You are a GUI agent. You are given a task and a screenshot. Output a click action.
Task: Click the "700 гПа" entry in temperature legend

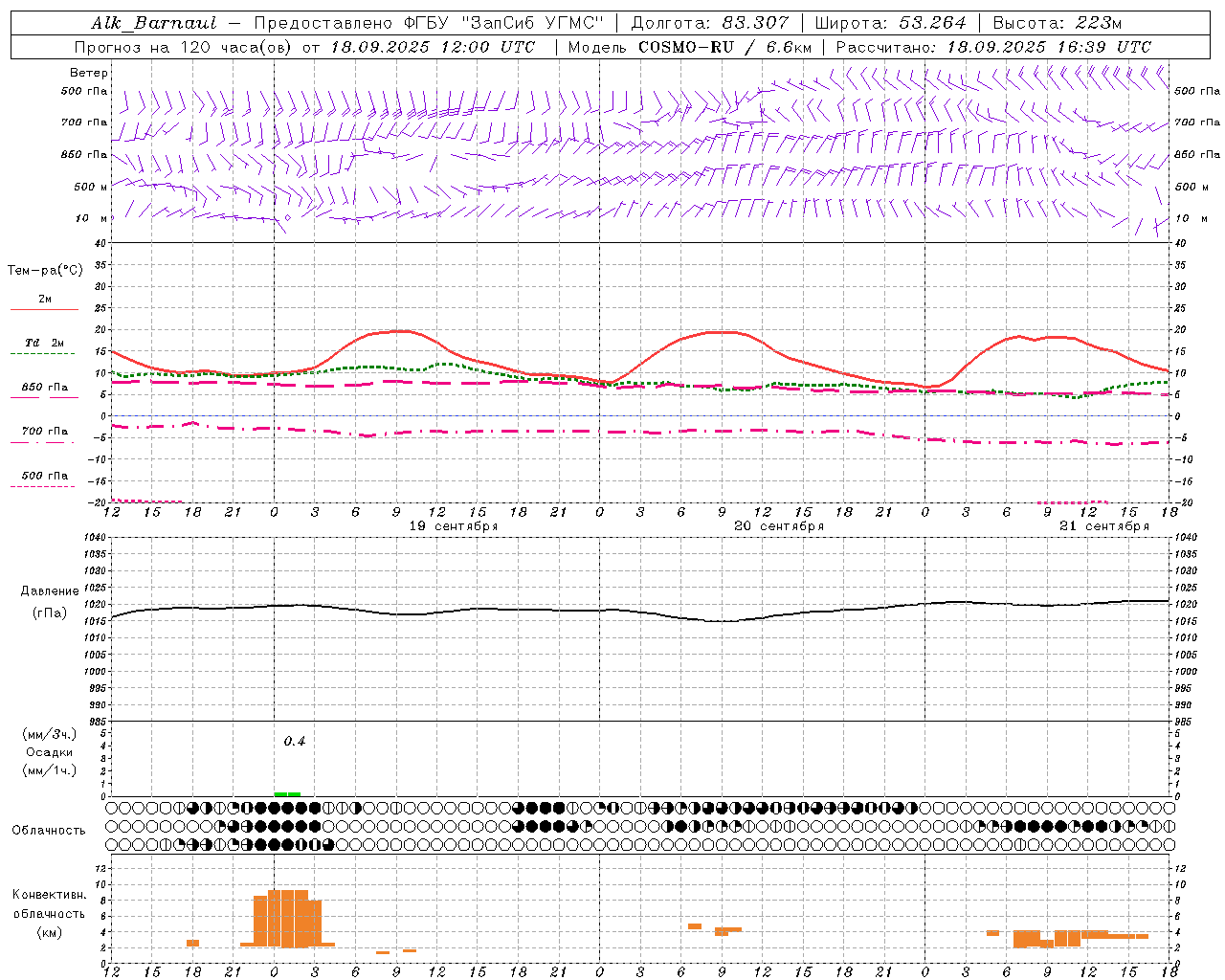[45, 432]
